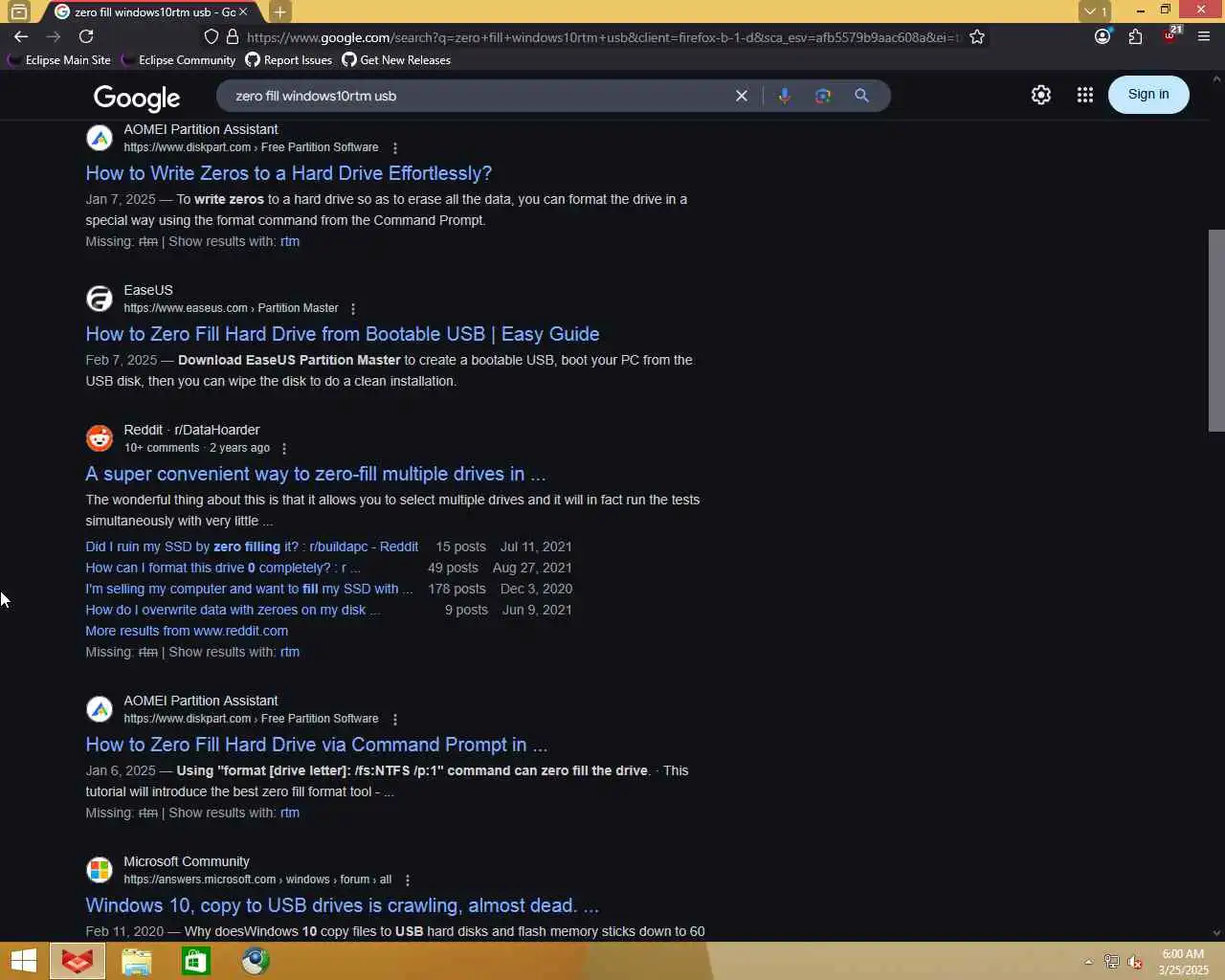The image size is (1225, 980).
Task: Click the muted volume tray icon
Action: (1135, 962)
